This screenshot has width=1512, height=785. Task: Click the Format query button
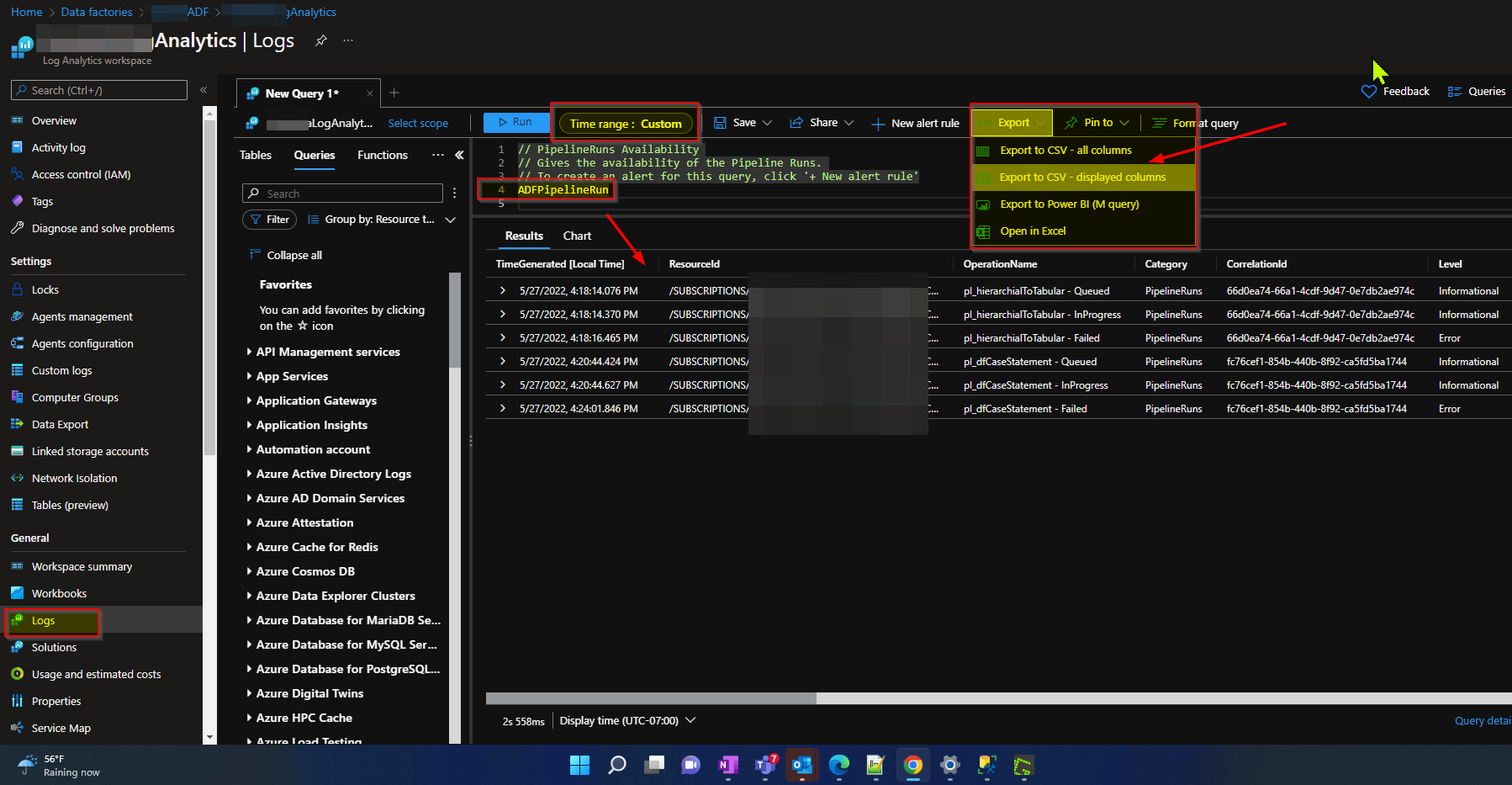(1194, 123)
